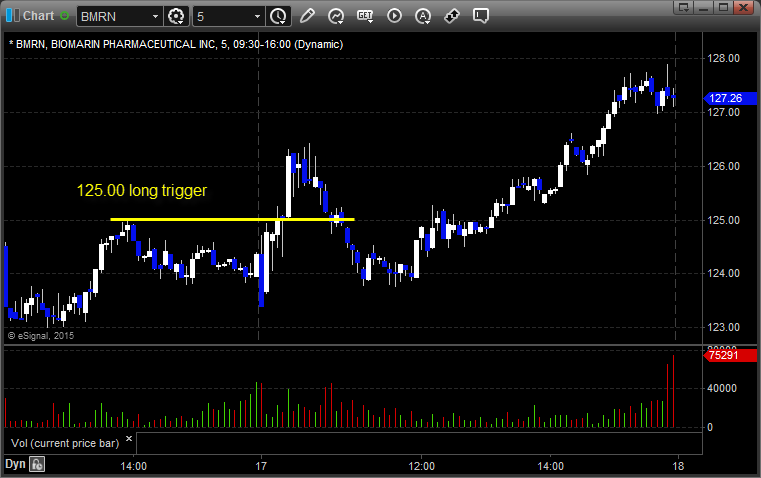The image size is (761, 478).
Task: Open the studies chart-line menu icon
Action: click(335, 16)
